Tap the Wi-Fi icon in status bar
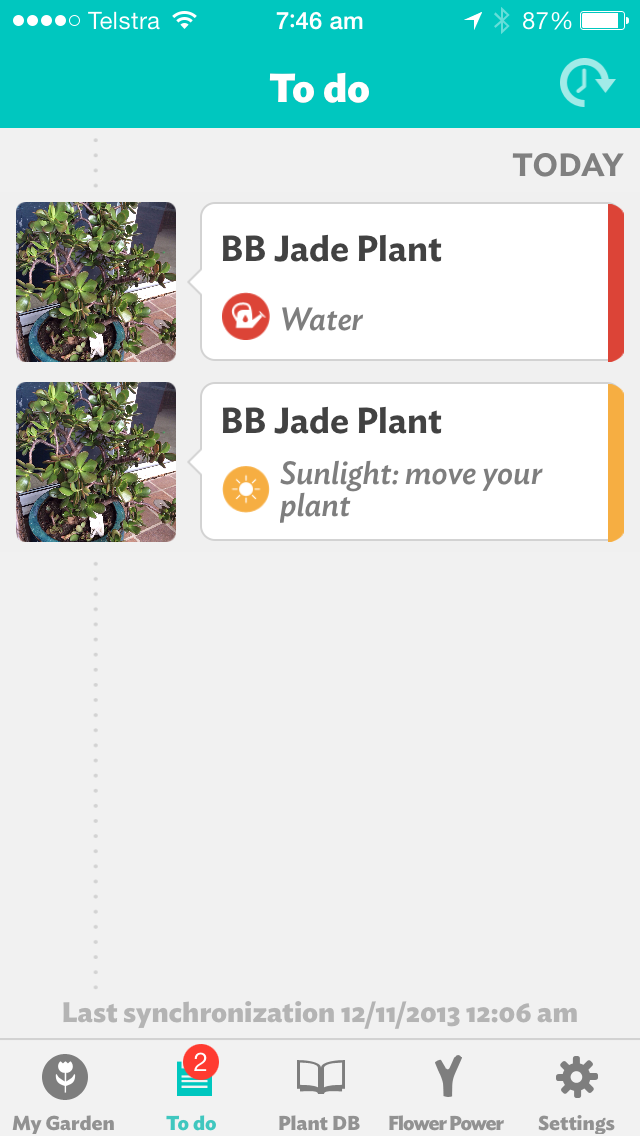The height and width of the screenshot is (1136, 640). [x=184, y=20]
